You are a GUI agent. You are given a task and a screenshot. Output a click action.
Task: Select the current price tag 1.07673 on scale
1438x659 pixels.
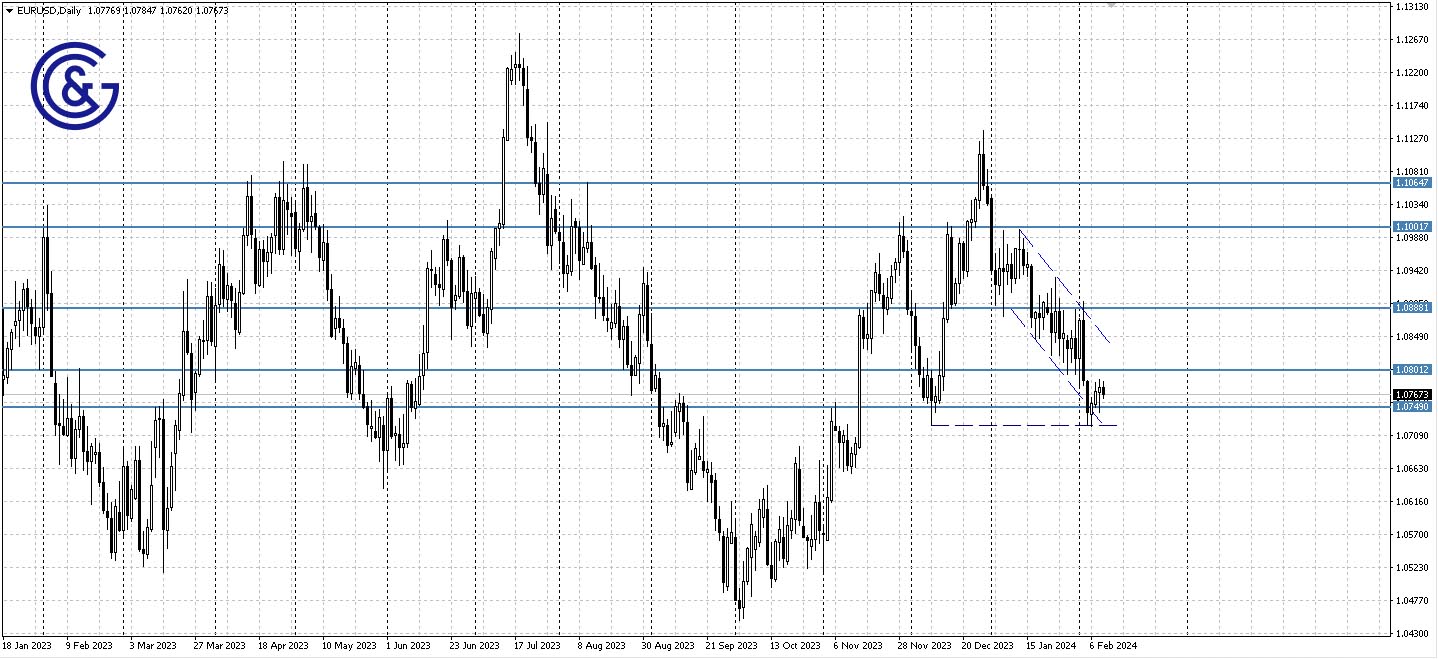[x=1413, y=394]
